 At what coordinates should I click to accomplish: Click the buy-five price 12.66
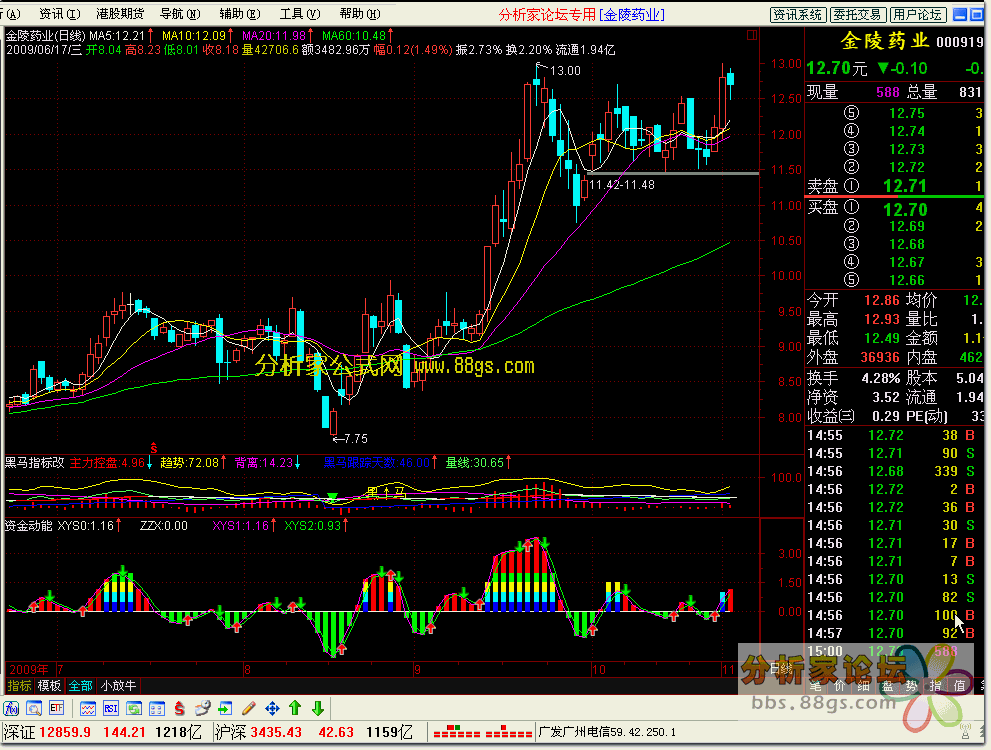[906, 280]
